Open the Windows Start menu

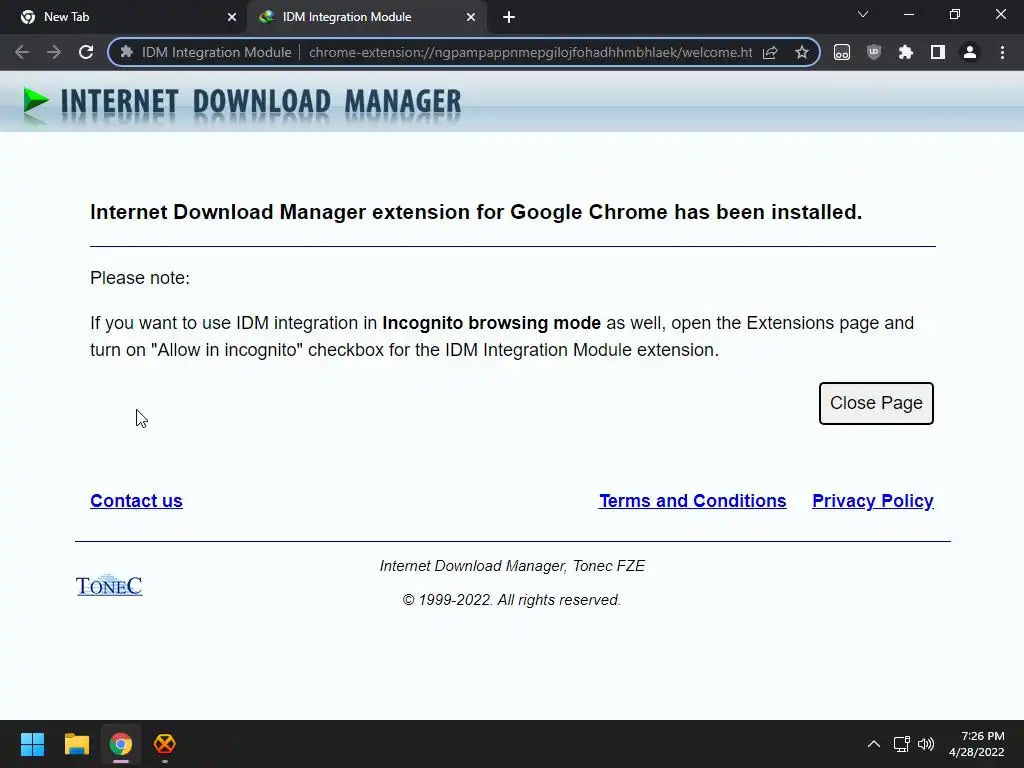click(32, 744)
